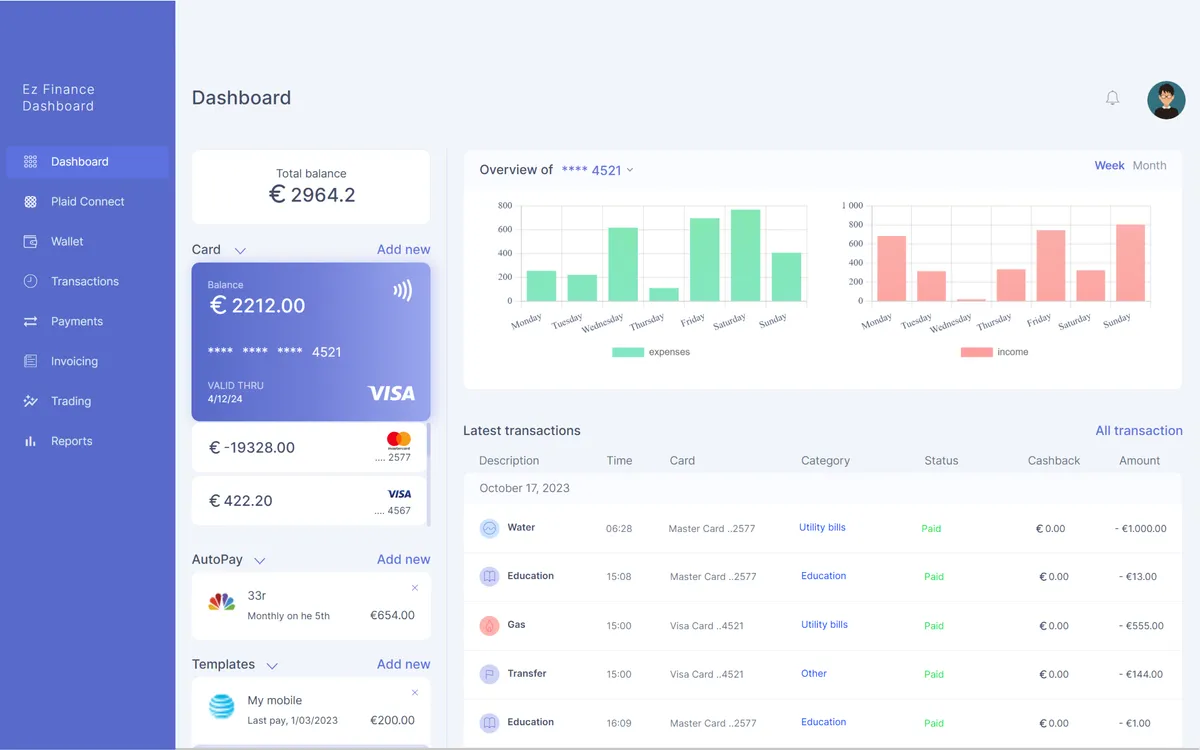
Task: Click the NBC peacock logo in AutoPay
Action: pyautogui.click(x=221, y=602)
